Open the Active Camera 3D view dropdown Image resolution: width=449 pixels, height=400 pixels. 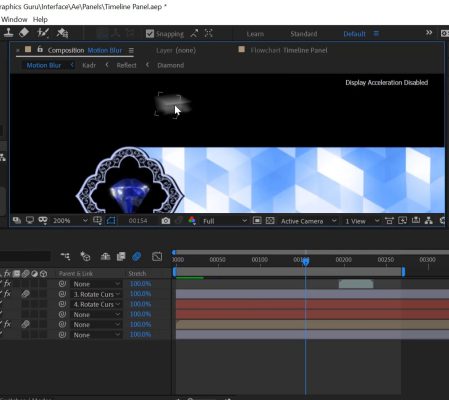[308, 221]
